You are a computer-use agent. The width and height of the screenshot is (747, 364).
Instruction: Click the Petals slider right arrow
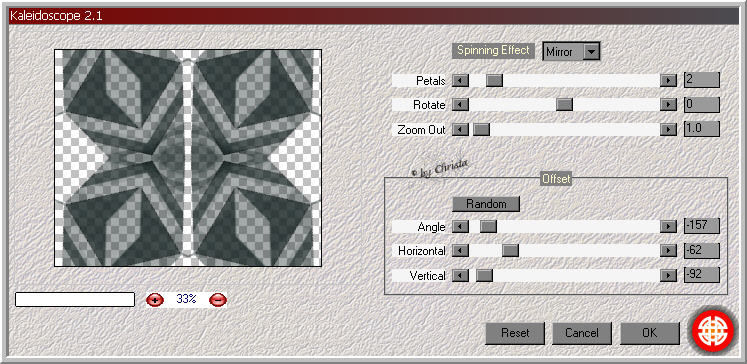[668, 80]
